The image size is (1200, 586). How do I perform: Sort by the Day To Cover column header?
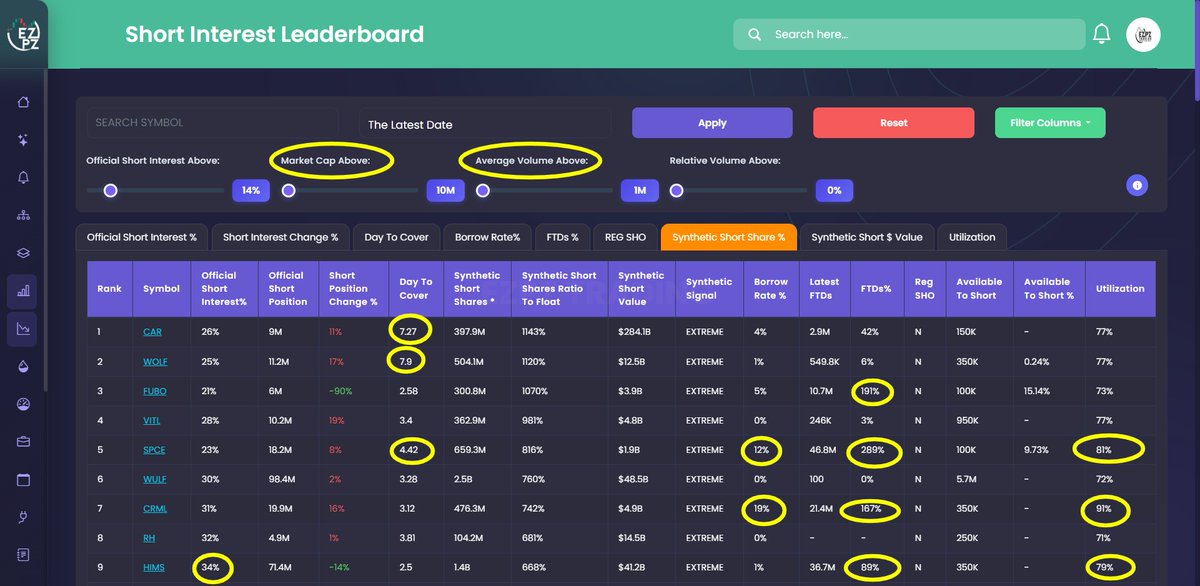[416, 289]
